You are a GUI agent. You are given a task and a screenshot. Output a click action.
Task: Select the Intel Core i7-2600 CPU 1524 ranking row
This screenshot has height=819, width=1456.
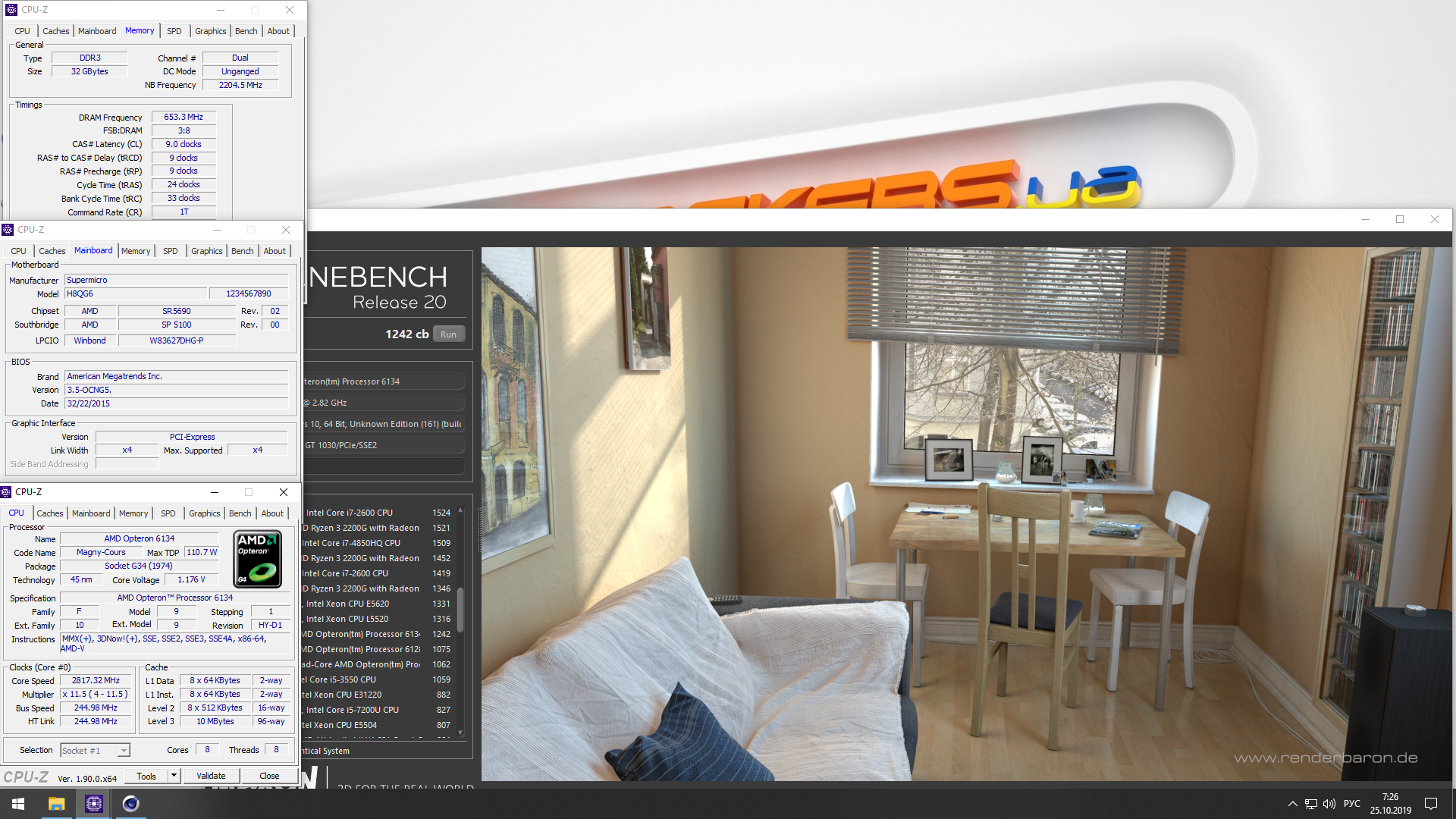tap(378, 513)
